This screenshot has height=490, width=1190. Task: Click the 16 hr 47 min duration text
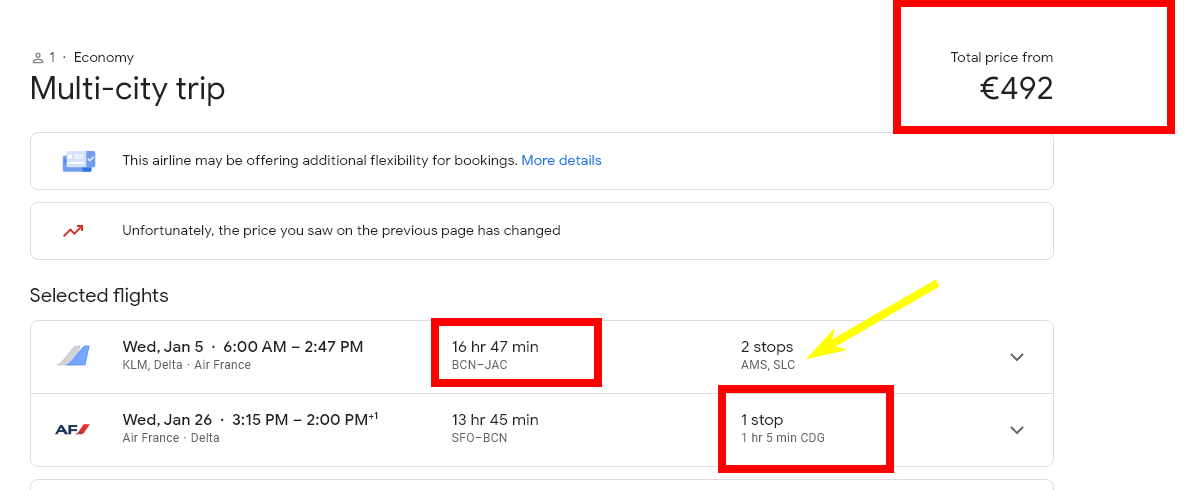point(495,347)
